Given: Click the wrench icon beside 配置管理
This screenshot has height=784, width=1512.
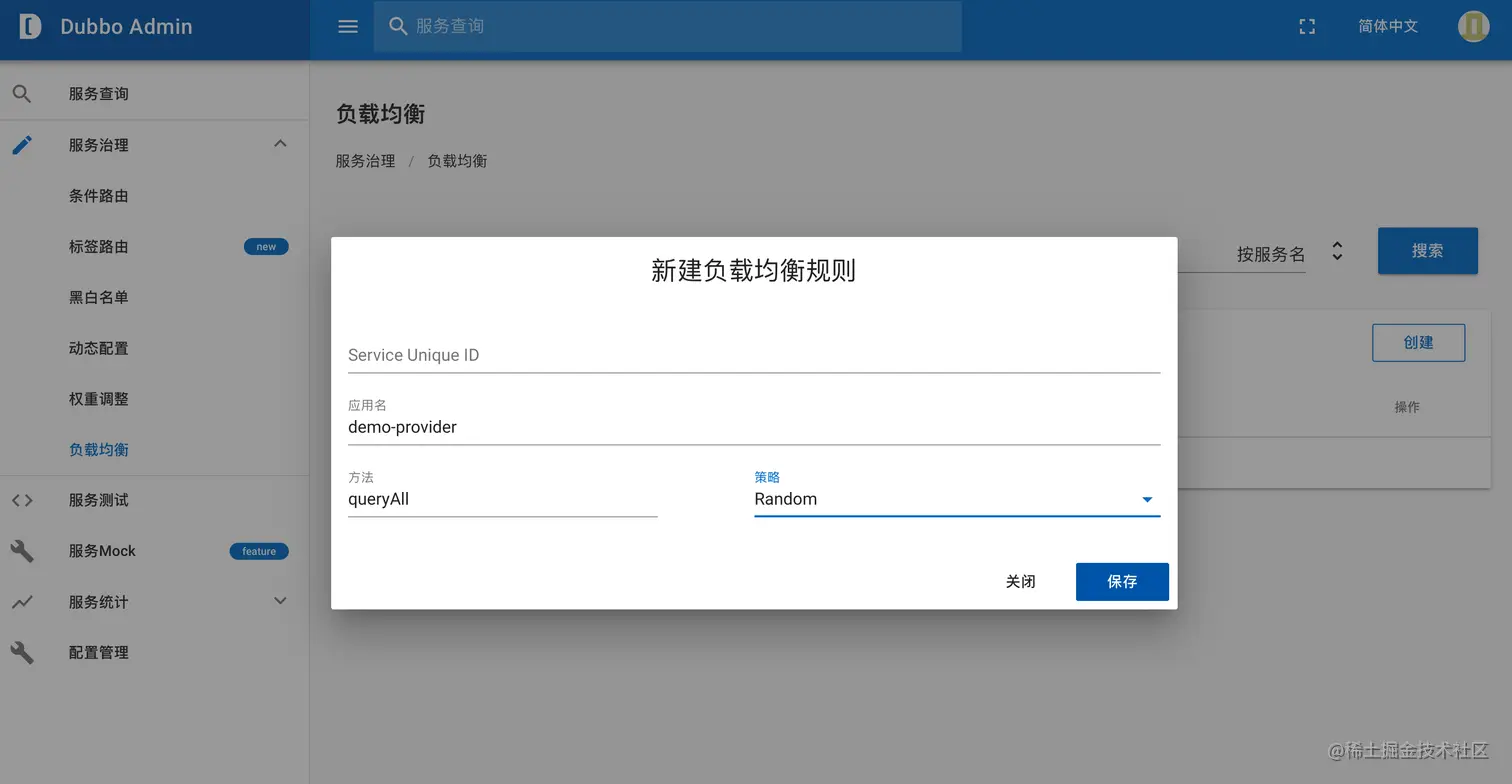Looking at the screenshot, I should click(x=22, y=653).
